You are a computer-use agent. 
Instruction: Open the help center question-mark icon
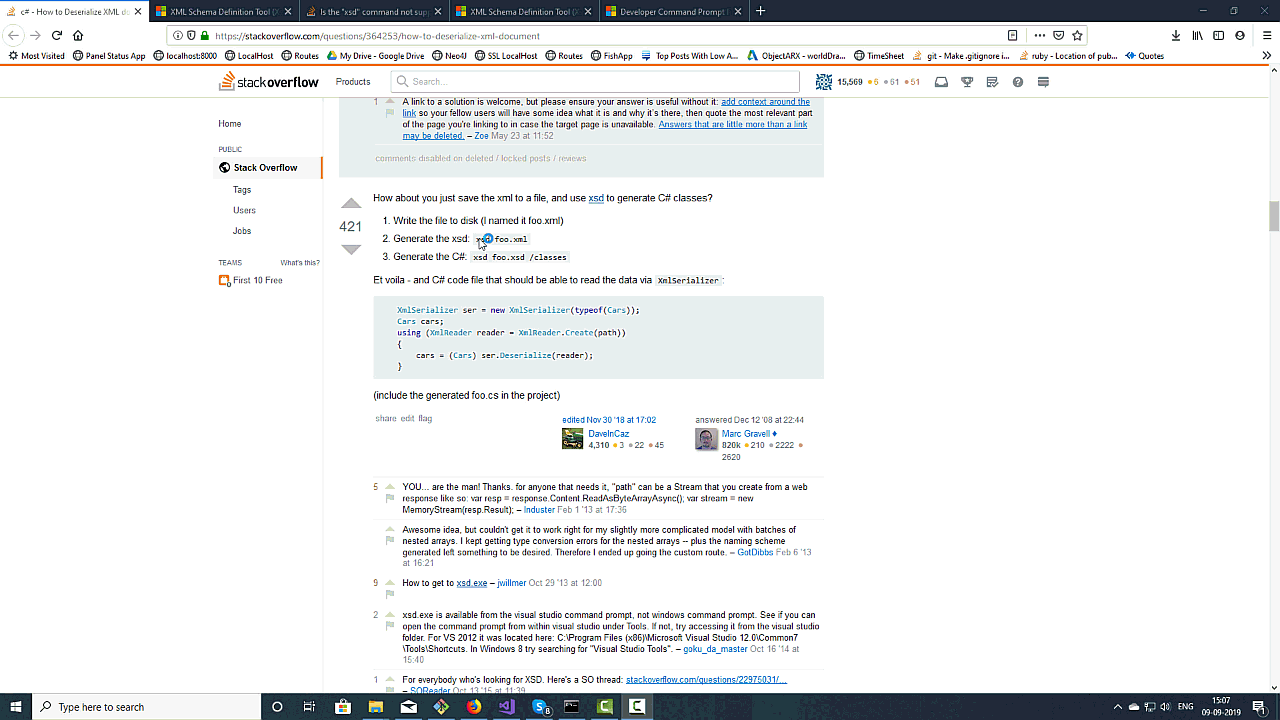(1018, 82)
